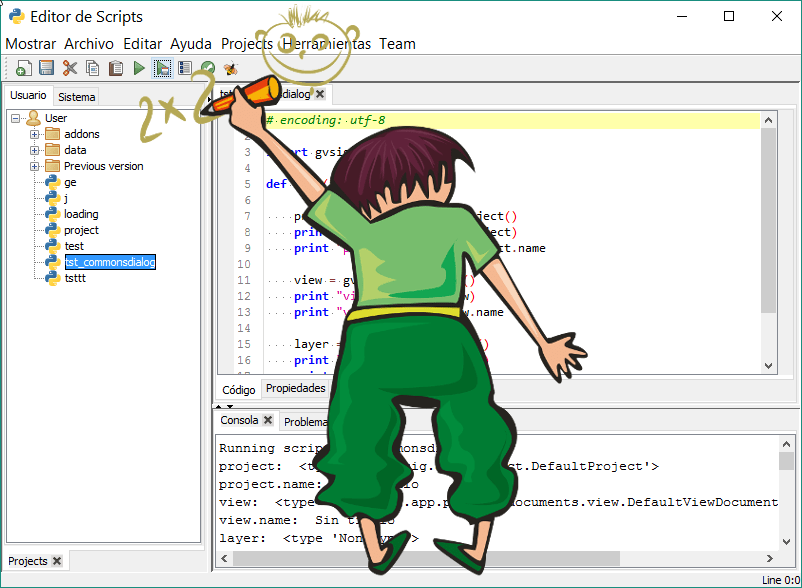This screenshot has width=802, height=588.
Task: Click the Save floppy disk icon
Action: 46,68
